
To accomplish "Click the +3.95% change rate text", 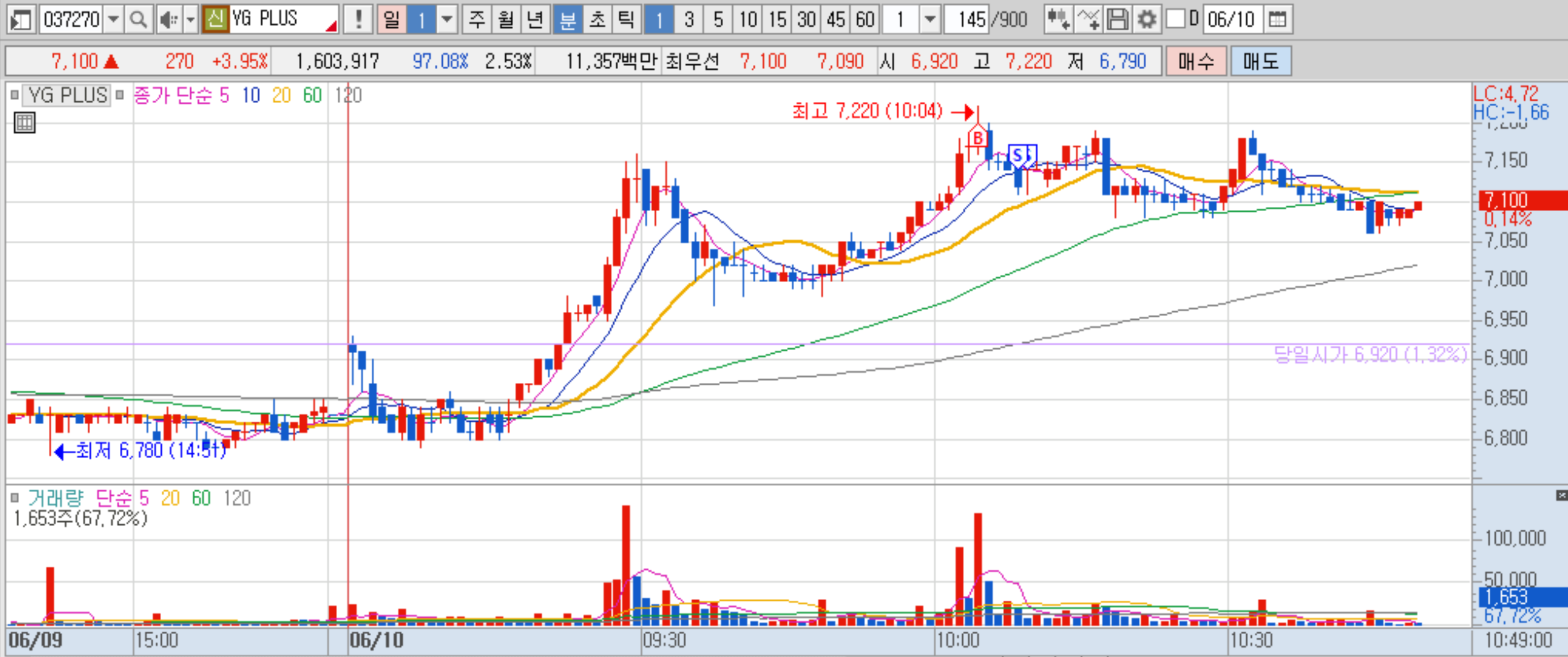I will pos(240,61).
